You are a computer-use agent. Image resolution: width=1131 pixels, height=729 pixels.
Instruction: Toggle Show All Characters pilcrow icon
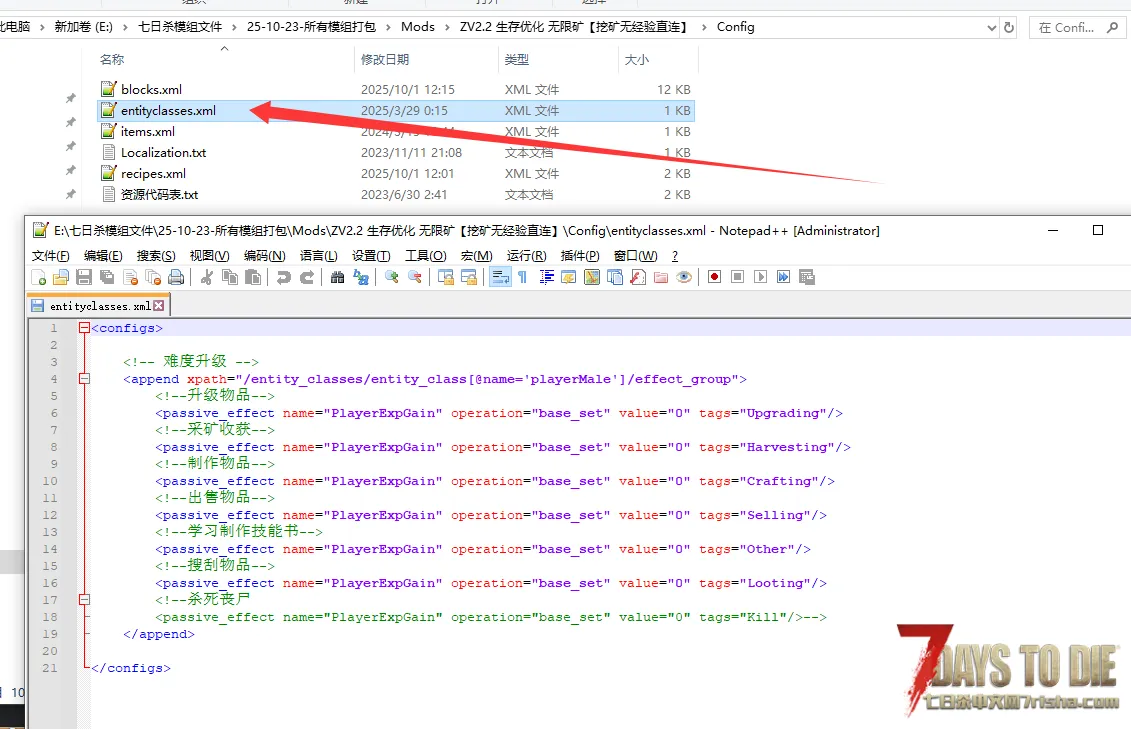(x=521, y=277)
